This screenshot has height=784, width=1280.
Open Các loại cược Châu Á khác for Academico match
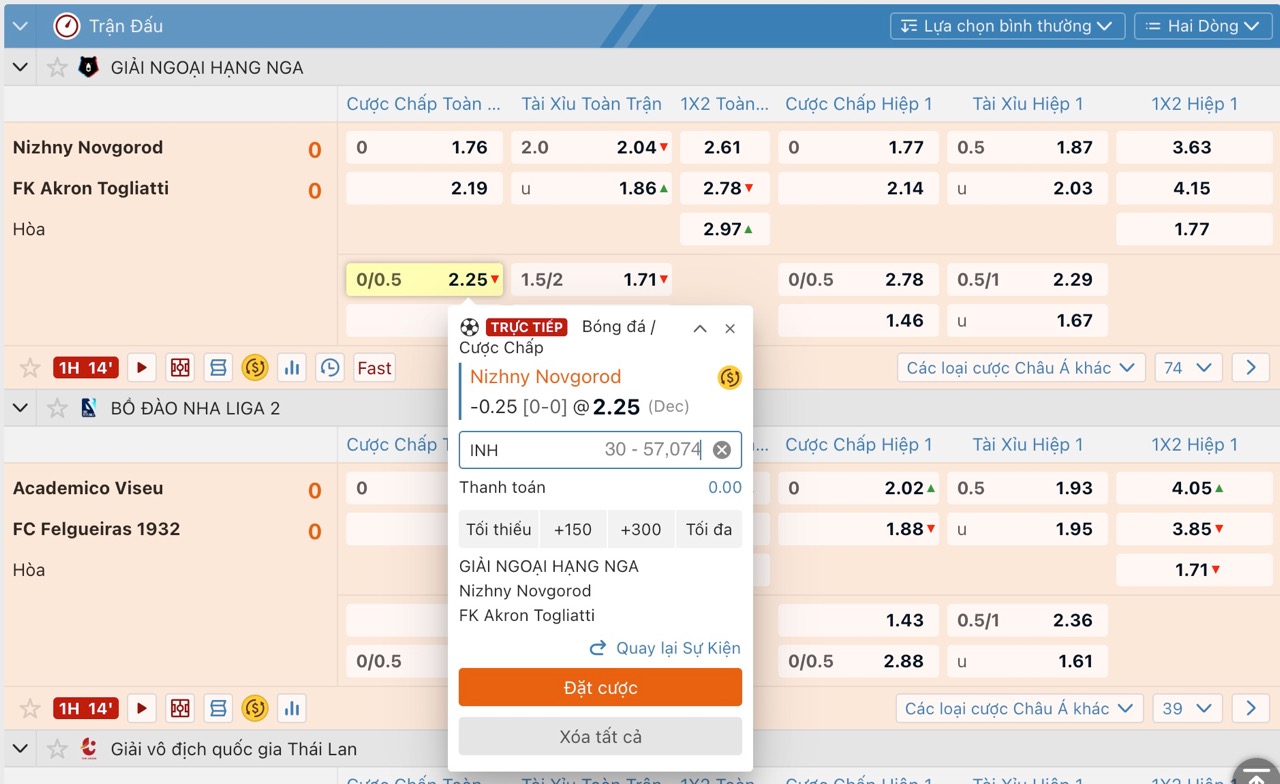(1020, 709)
